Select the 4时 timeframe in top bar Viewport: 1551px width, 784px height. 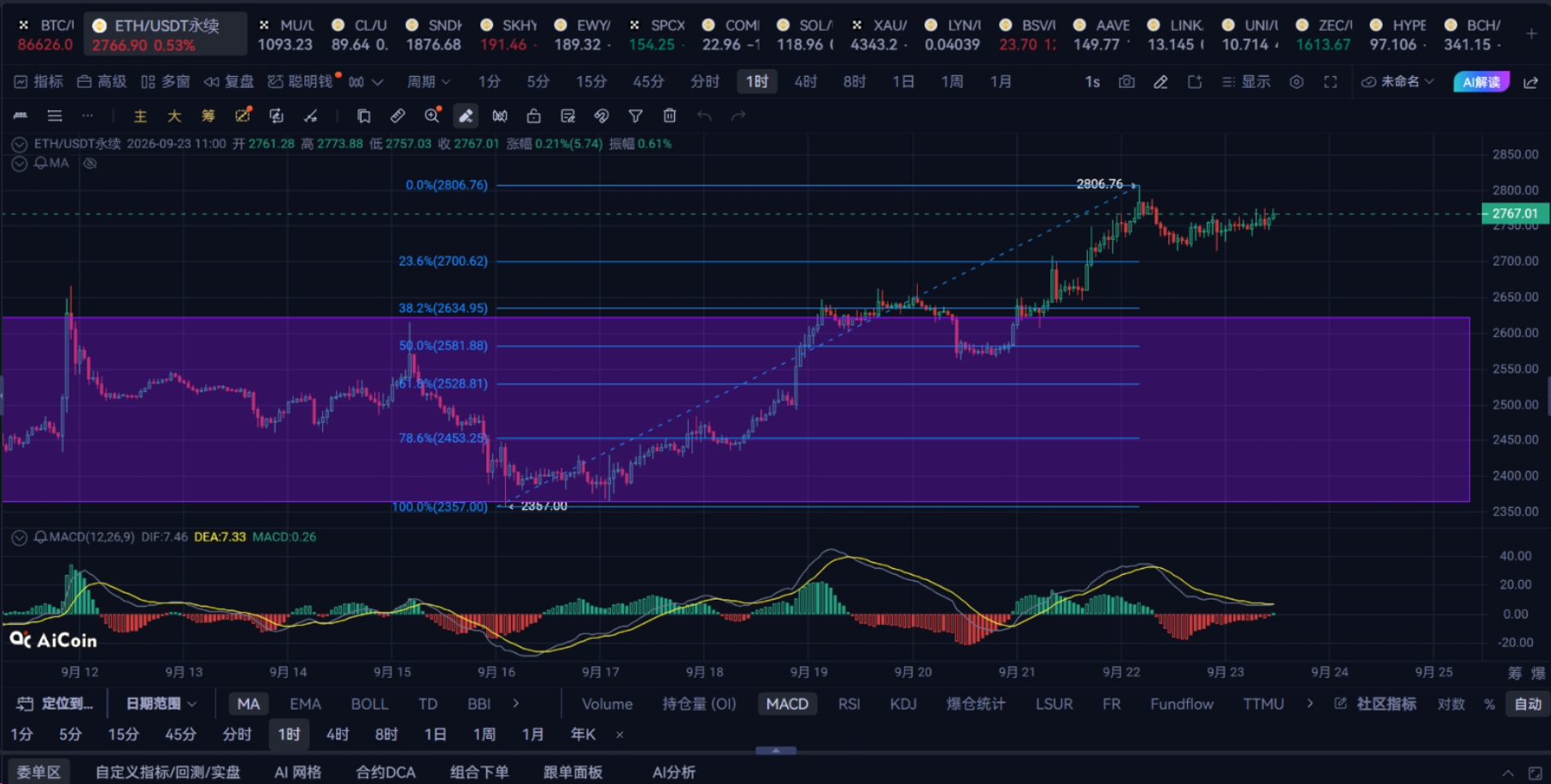805,82
